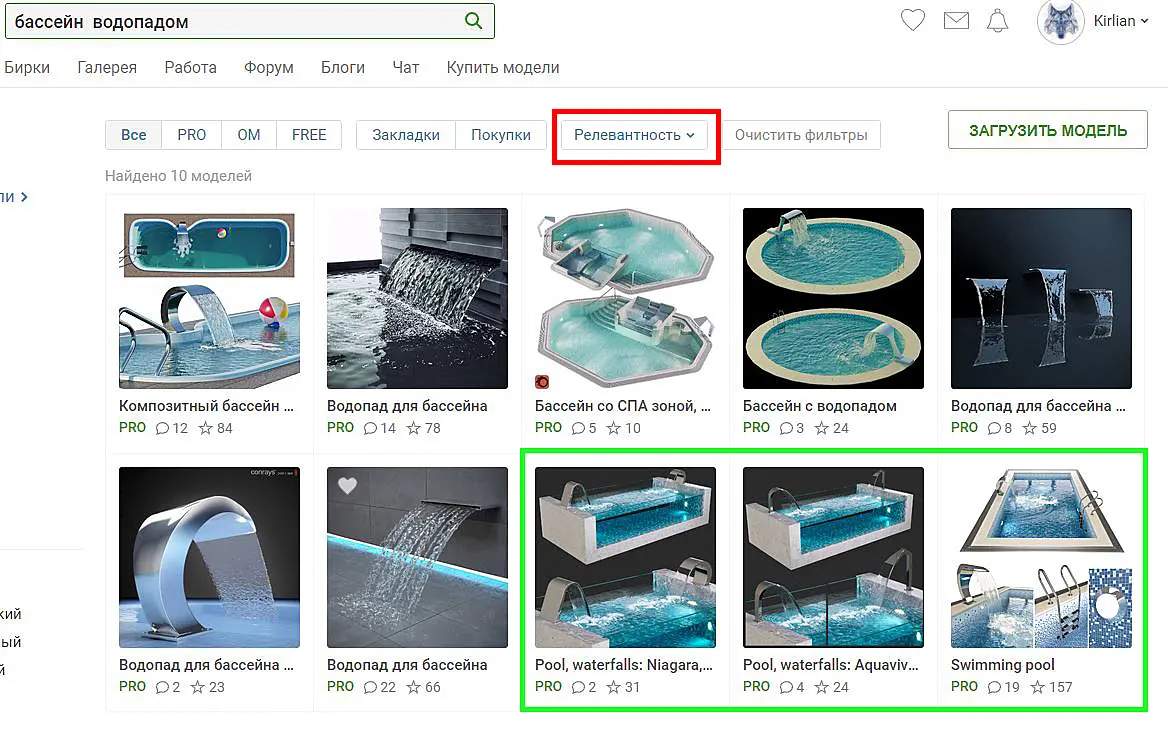Click the ЗАГРУЗИТЬ МОДЕЛЬ button
This screenshot has width=1168, height=743.
[x=1047, y=130]
